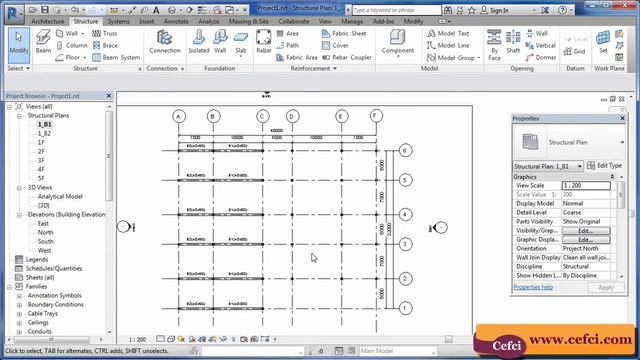This screenshot has width=640, height=360.
Task: Choose the Beam tool
Action: (x=43, y=42)
